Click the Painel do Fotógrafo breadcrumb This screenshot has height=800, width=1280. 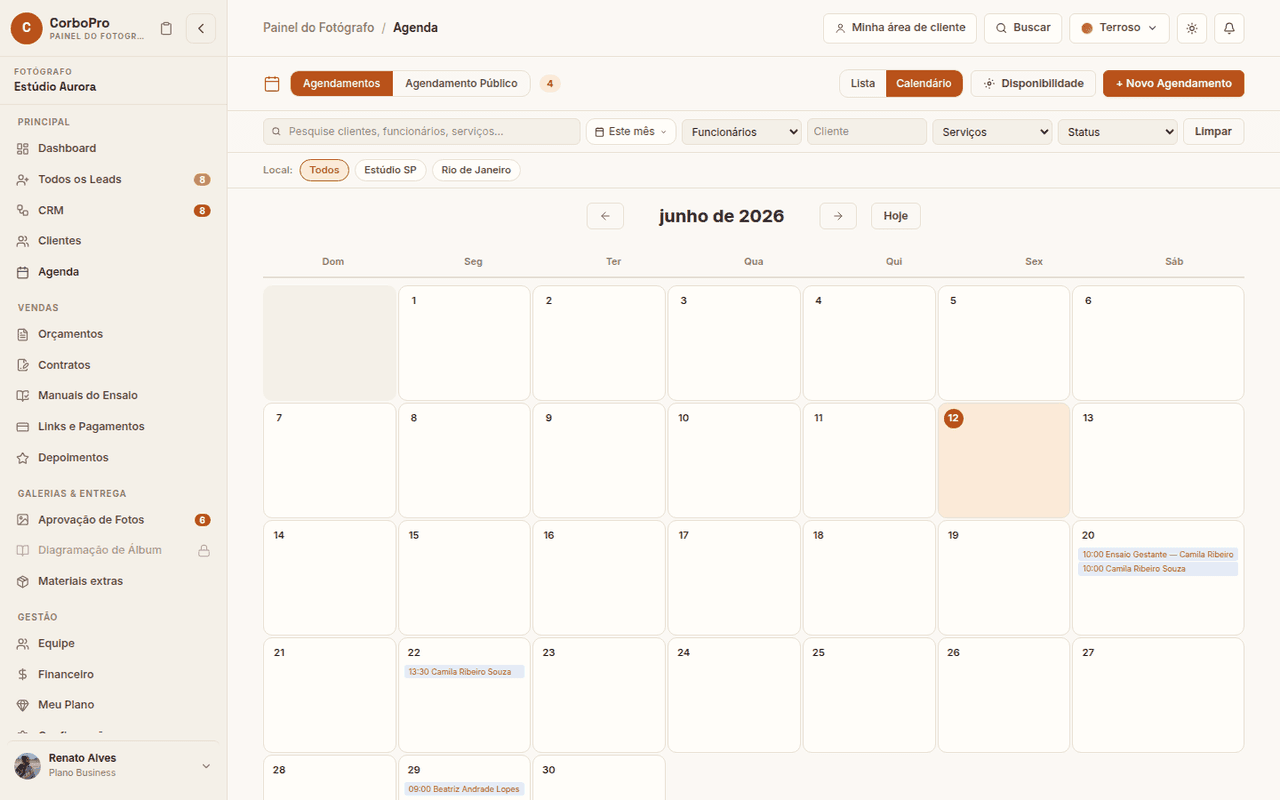tap(318, 28)
